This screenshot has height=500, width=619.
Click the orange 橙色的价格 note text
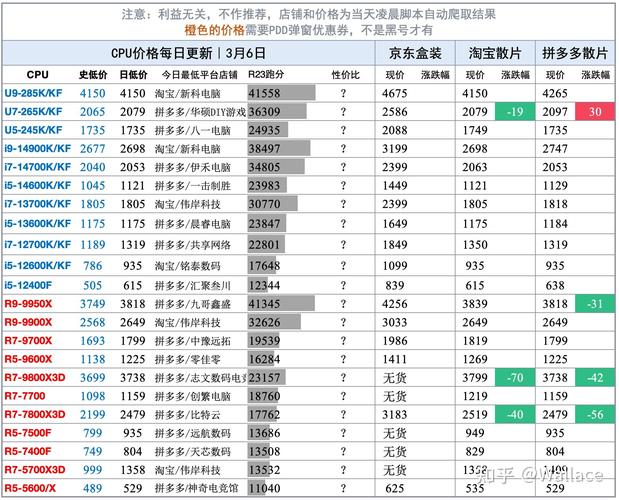coord(214,30)
